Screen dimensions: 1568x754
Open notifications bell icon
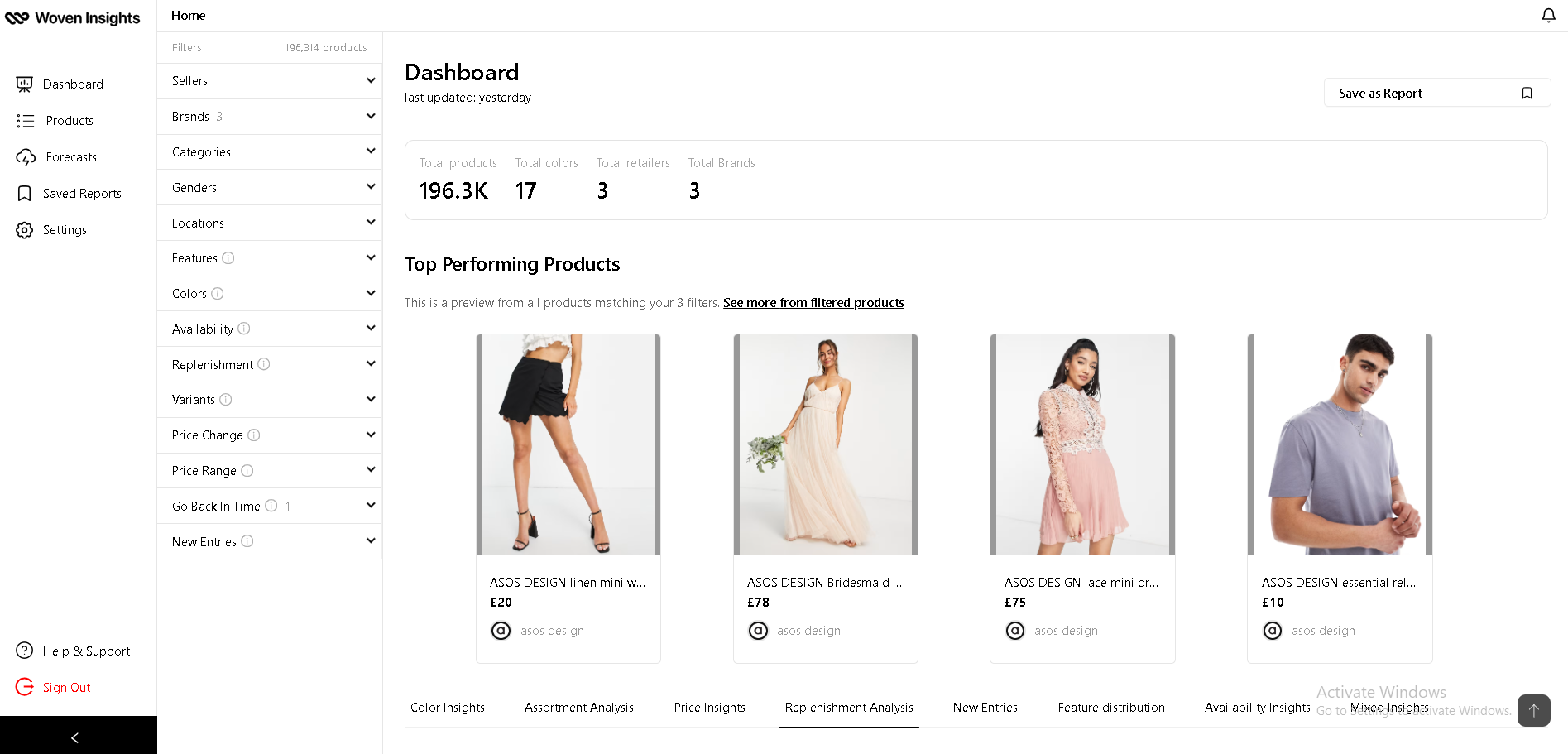1548,16
